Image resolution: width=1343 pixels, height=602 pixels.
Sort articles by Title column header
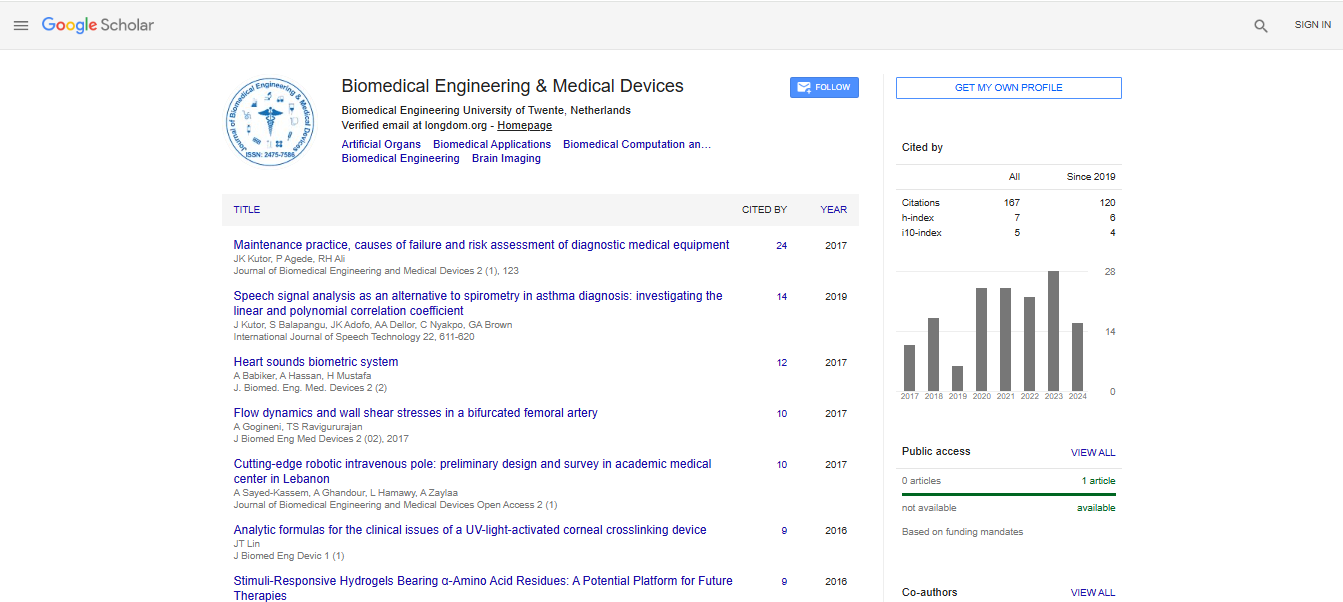click(247, 210)
